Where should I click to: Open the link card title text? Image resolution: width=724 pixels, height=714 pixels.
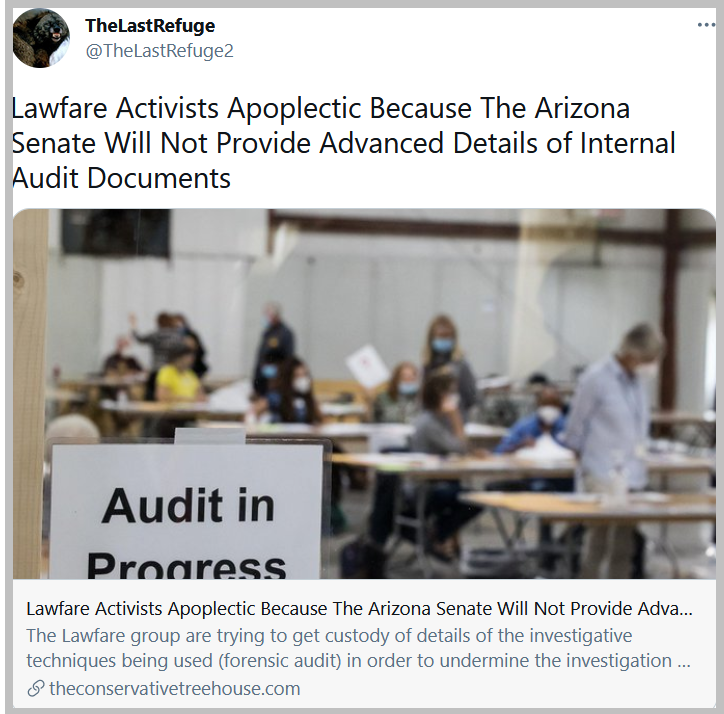pos(359,609)
